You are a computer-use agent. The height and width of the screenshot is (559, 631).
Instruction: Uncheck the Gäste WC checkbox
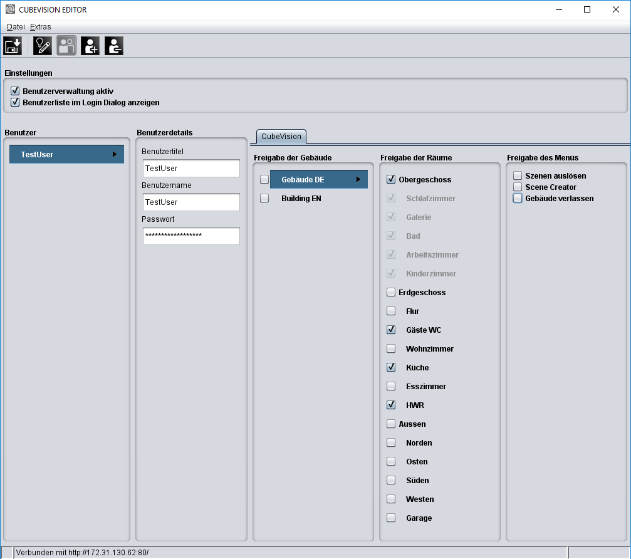(391, 330)
